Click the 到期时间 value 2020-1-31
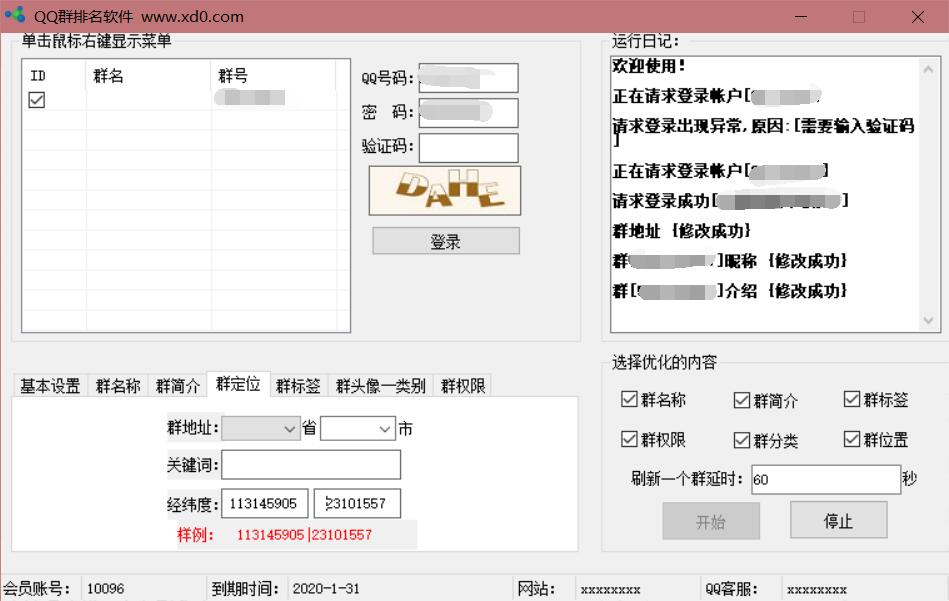 click(x=326, y=588)
